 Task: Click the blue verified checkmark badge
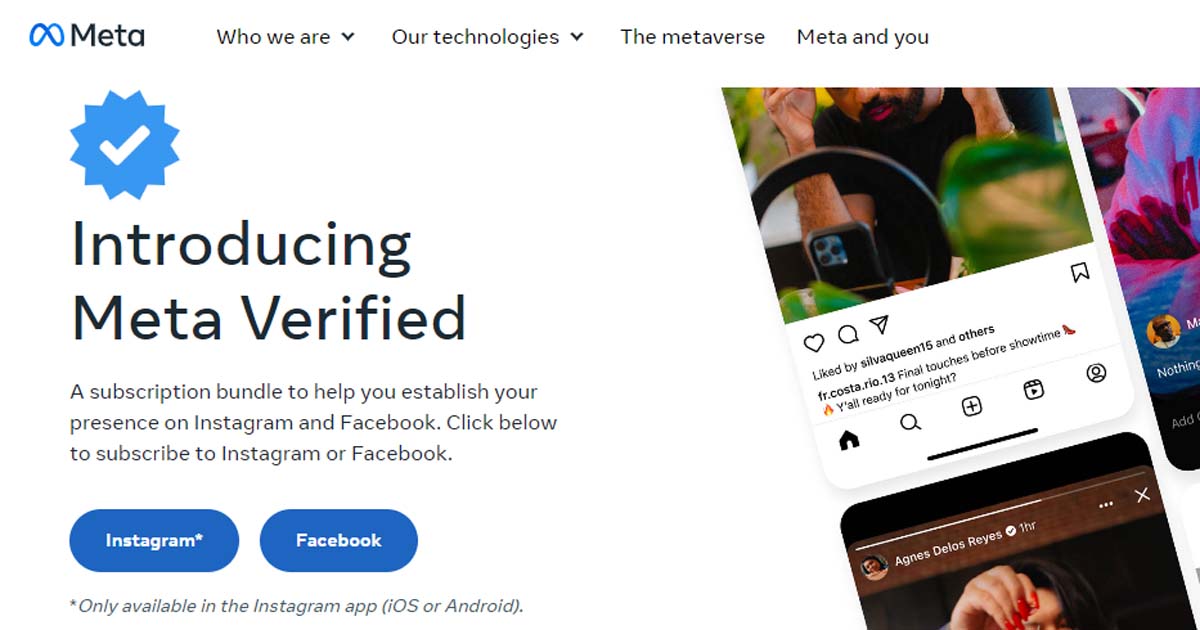(125, 145)
